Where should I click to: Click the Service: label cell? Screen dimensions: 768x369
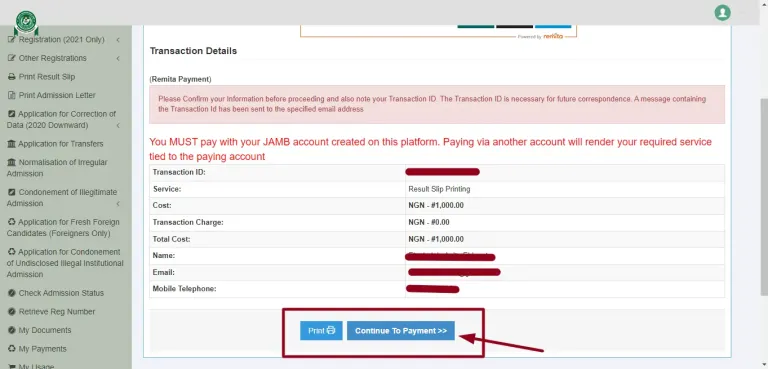point(277,189)
